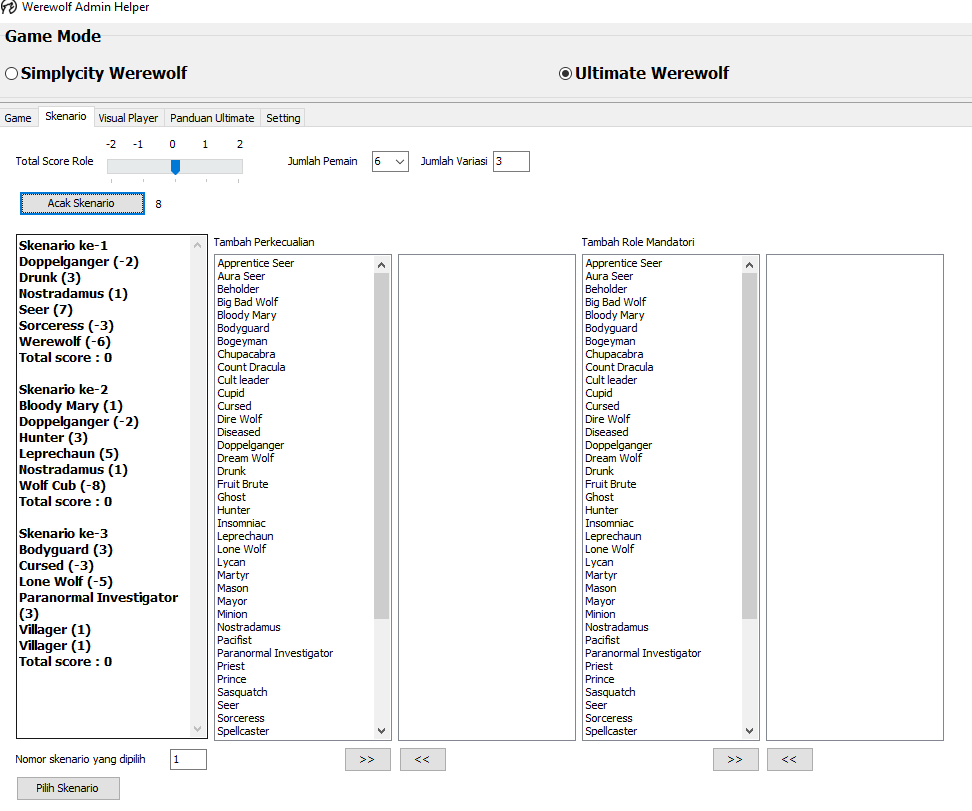This screenshot has width=972, height=811.
Task: Focus the Nomor skenario yang dipilih field
Action: (188, 760)
